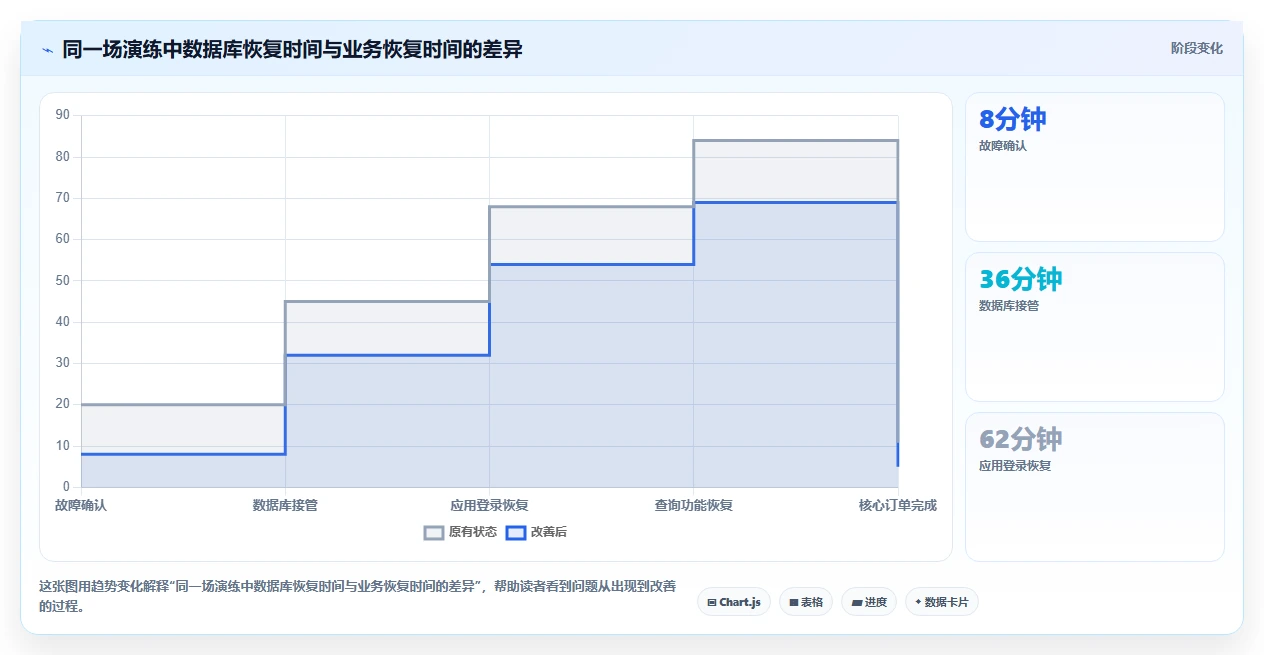Image resolution: width=1264 pixels, height=655 pixels.
Task: Click the 核心订单完成 x-axis label
Action: pos(898,505)
